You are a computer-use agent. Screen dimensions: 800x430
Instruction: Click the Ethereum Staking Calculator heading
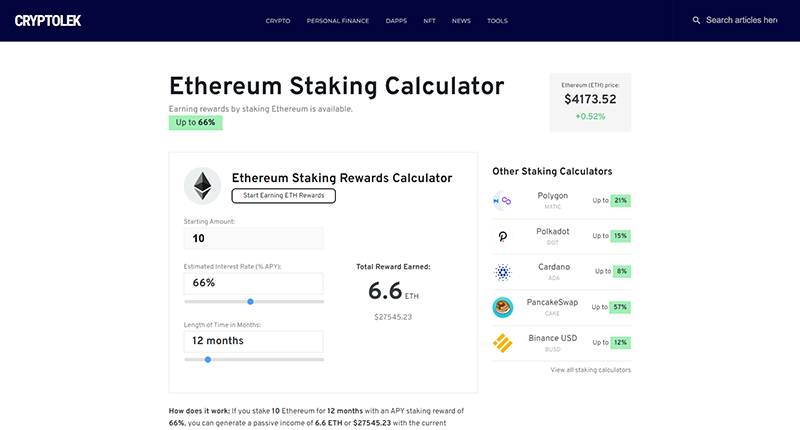point(336,86)
